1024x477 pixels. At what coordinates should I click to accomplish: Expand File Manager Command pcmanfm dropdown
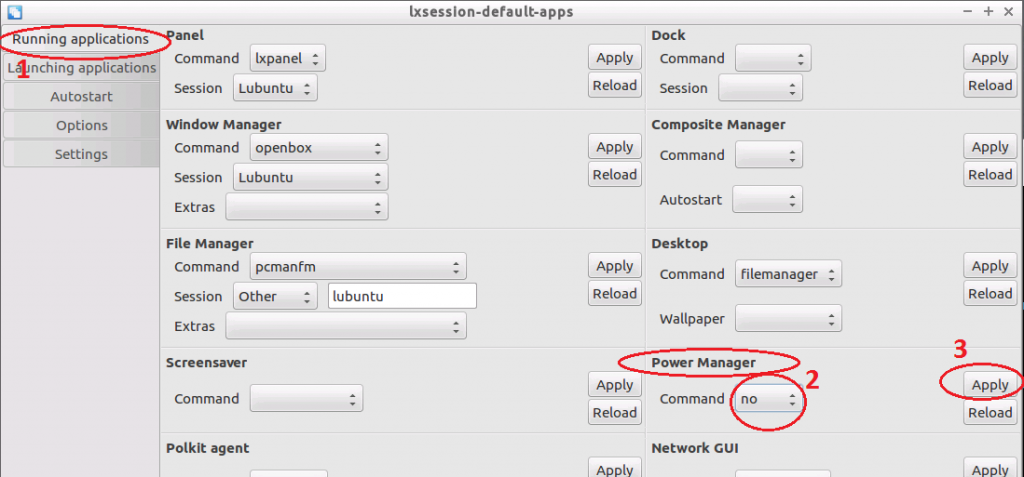[358, 267]
